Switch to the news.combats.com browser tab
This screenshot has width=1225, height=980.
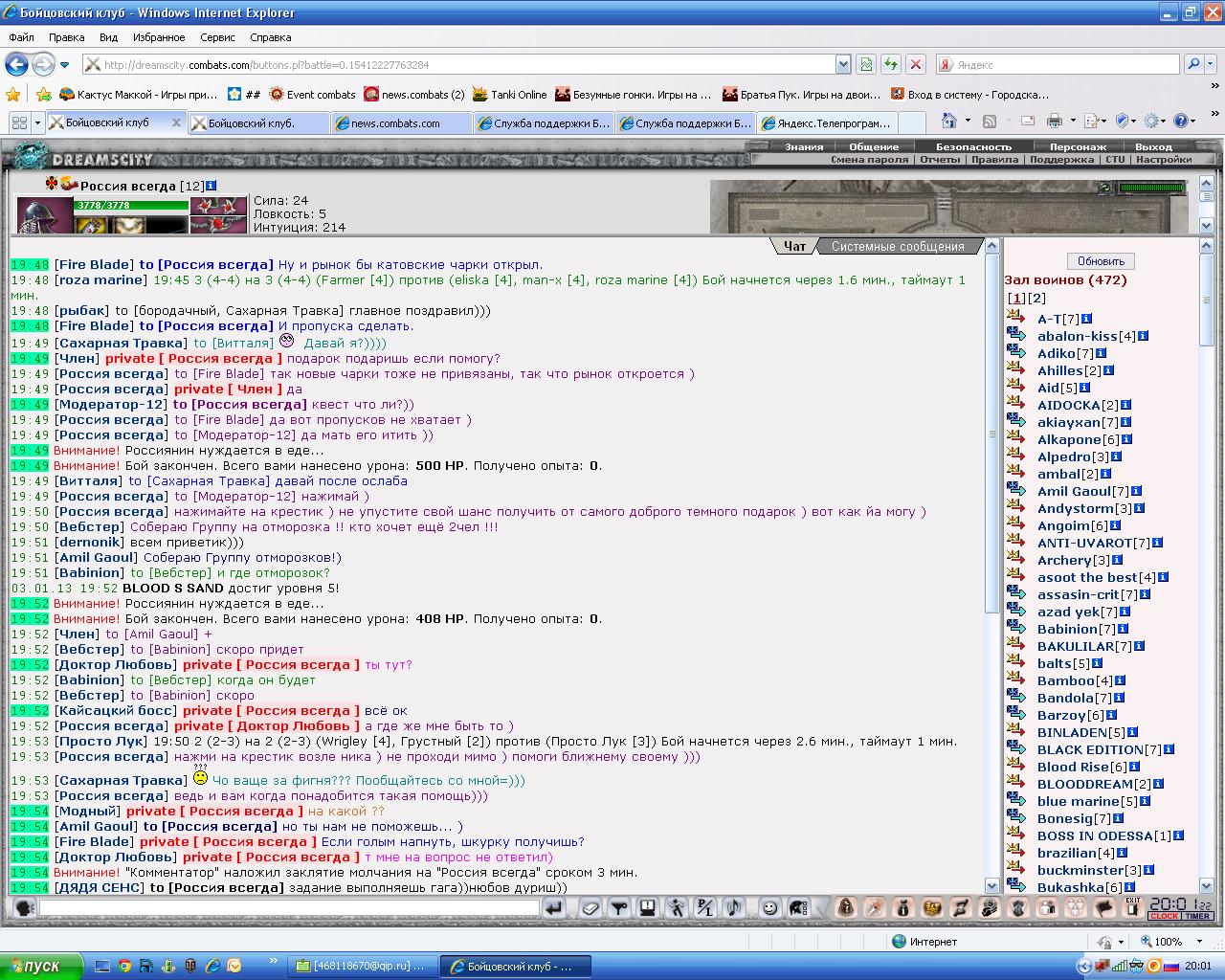(401, 122)
